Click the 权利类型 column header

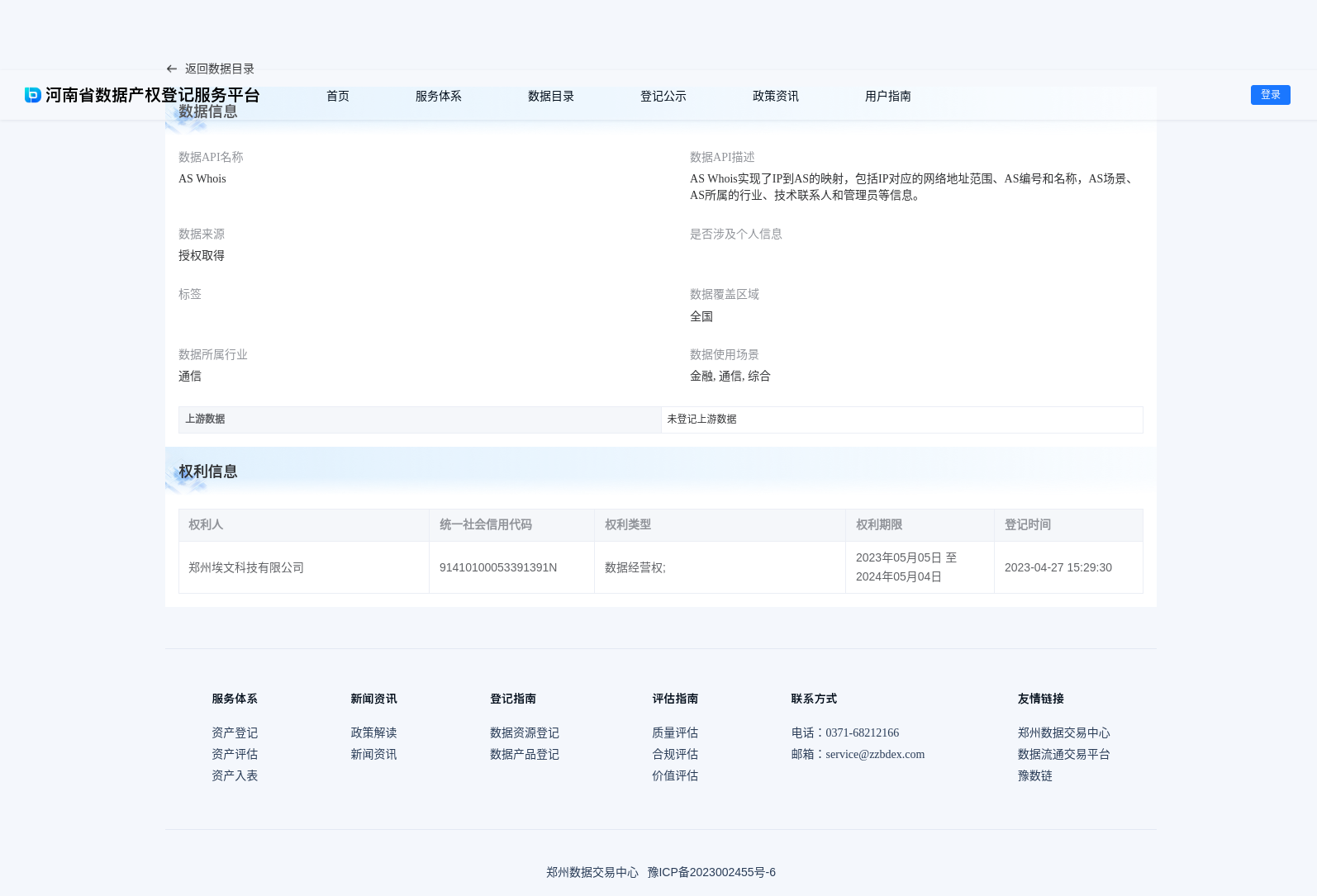720,525
